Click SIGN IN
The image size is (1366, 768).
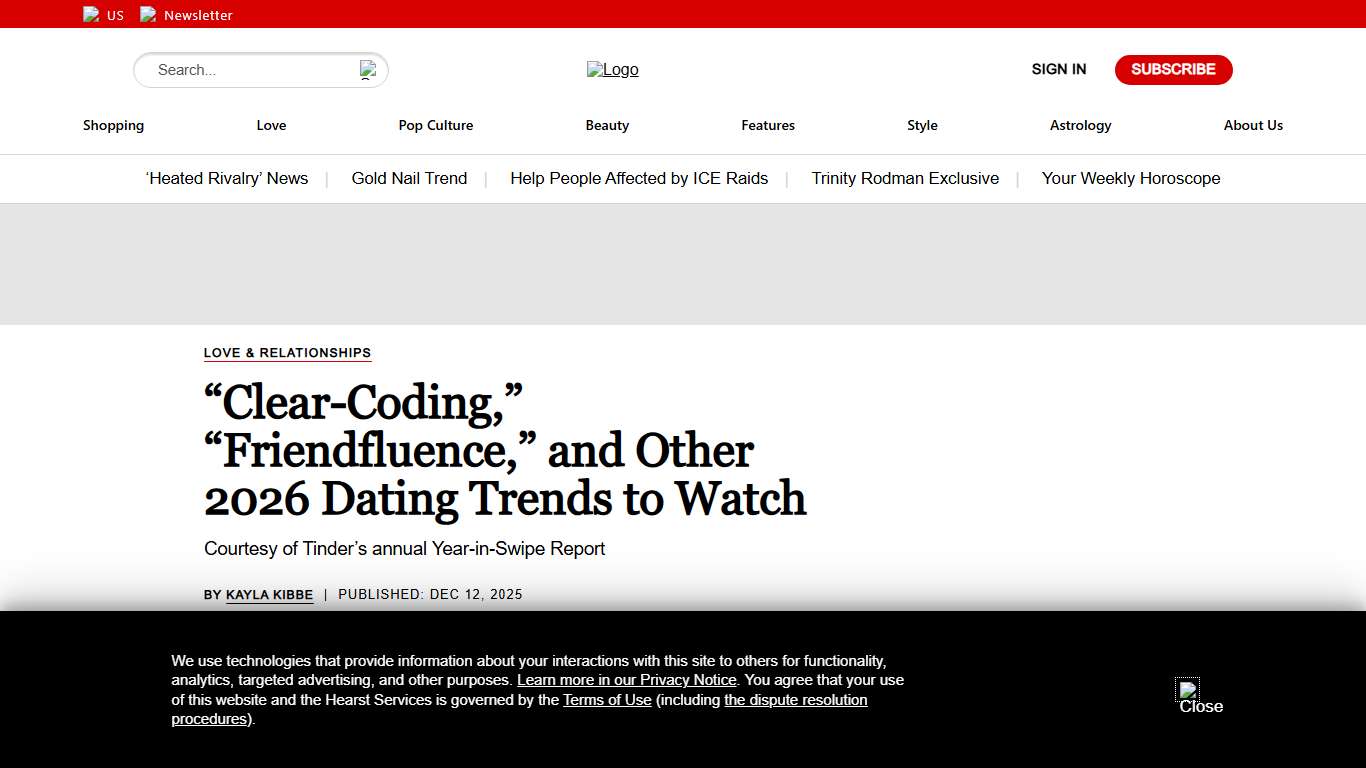click(1058, 69)
